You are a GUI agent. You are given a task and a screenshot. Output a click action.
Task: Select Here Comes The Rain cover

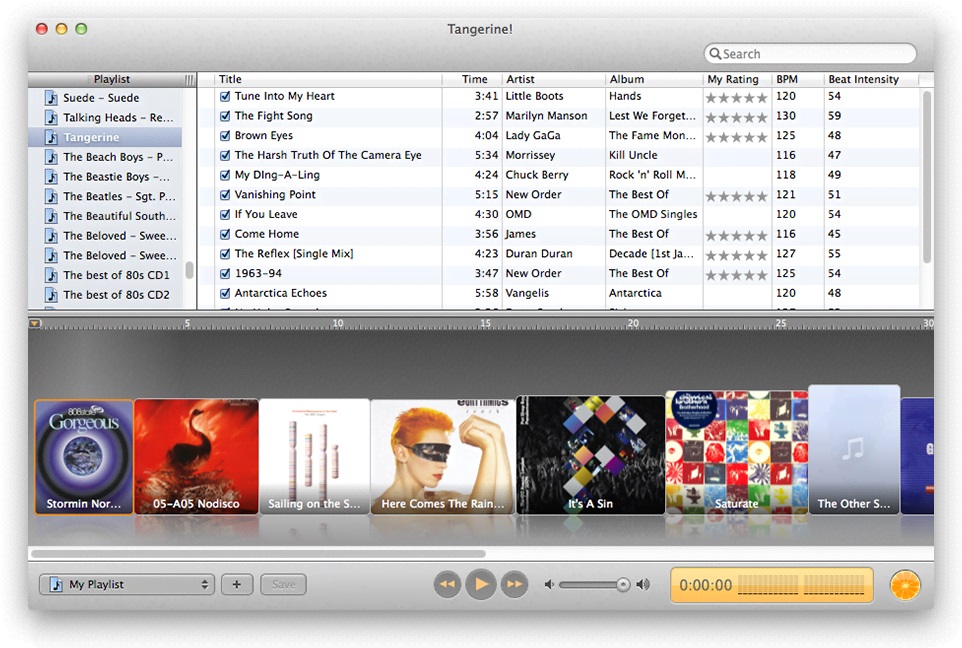[443, 457]
